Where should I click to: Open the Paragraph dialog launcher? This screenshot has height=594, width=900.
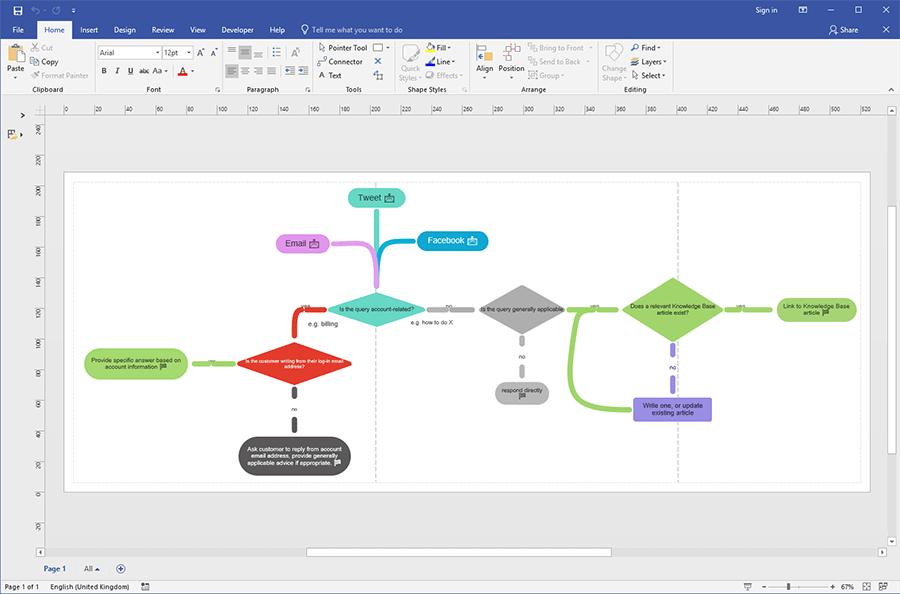tap(308, 90)
